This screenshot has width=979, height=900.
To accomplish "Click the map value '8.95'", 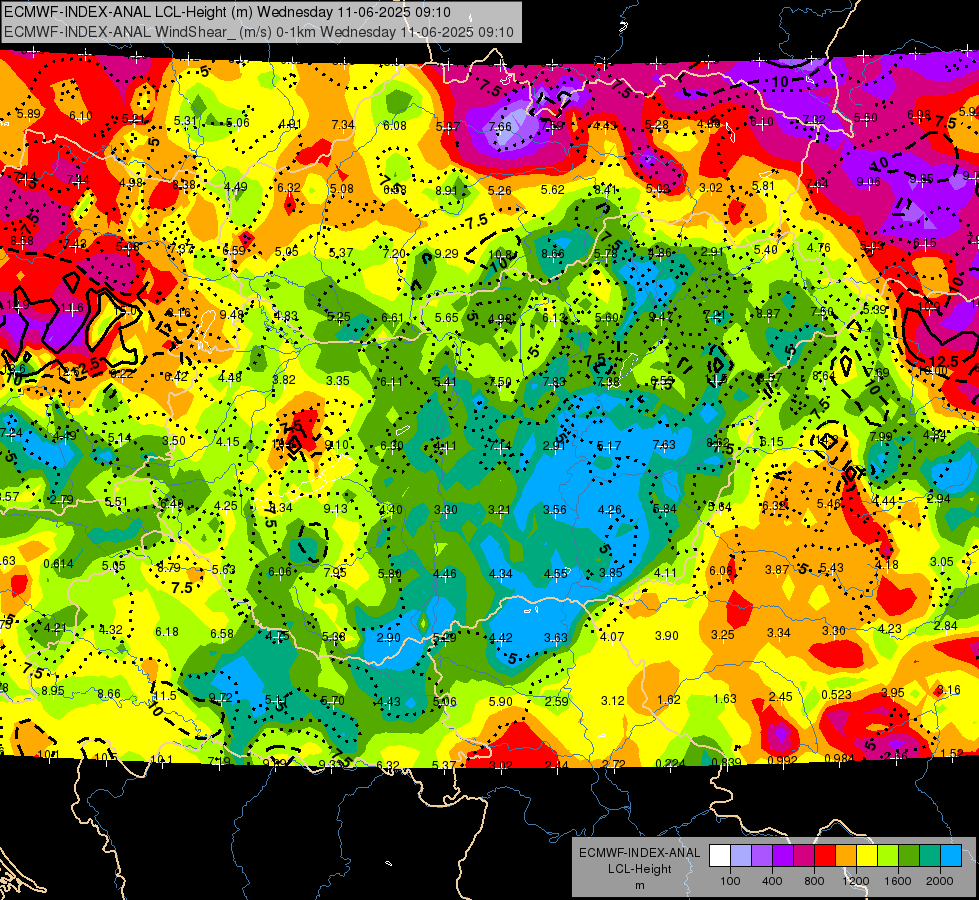I will pyautogui.click(x=53, y=691).
